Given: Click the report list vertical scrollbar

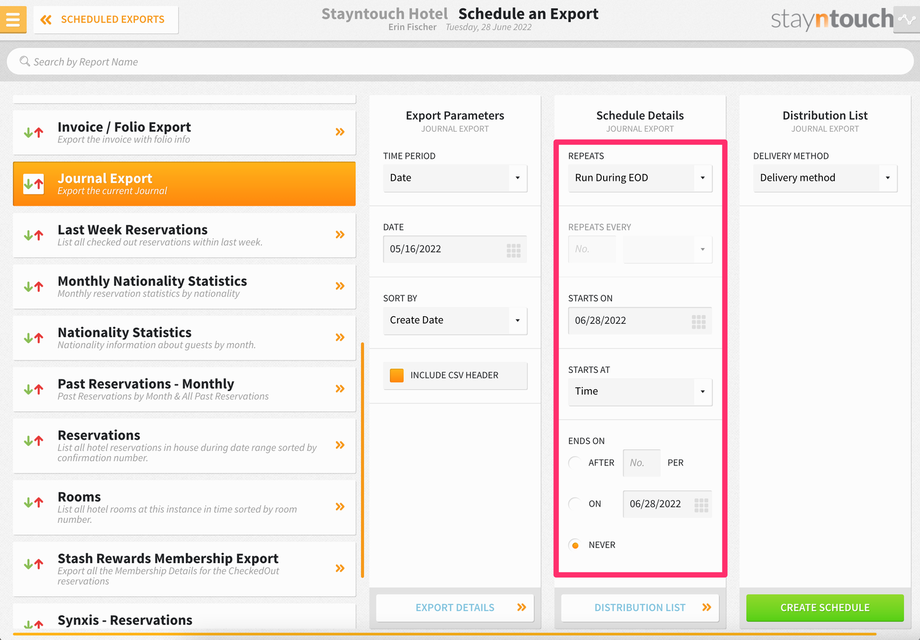Looking at the screenshot, I should (363, 460).
